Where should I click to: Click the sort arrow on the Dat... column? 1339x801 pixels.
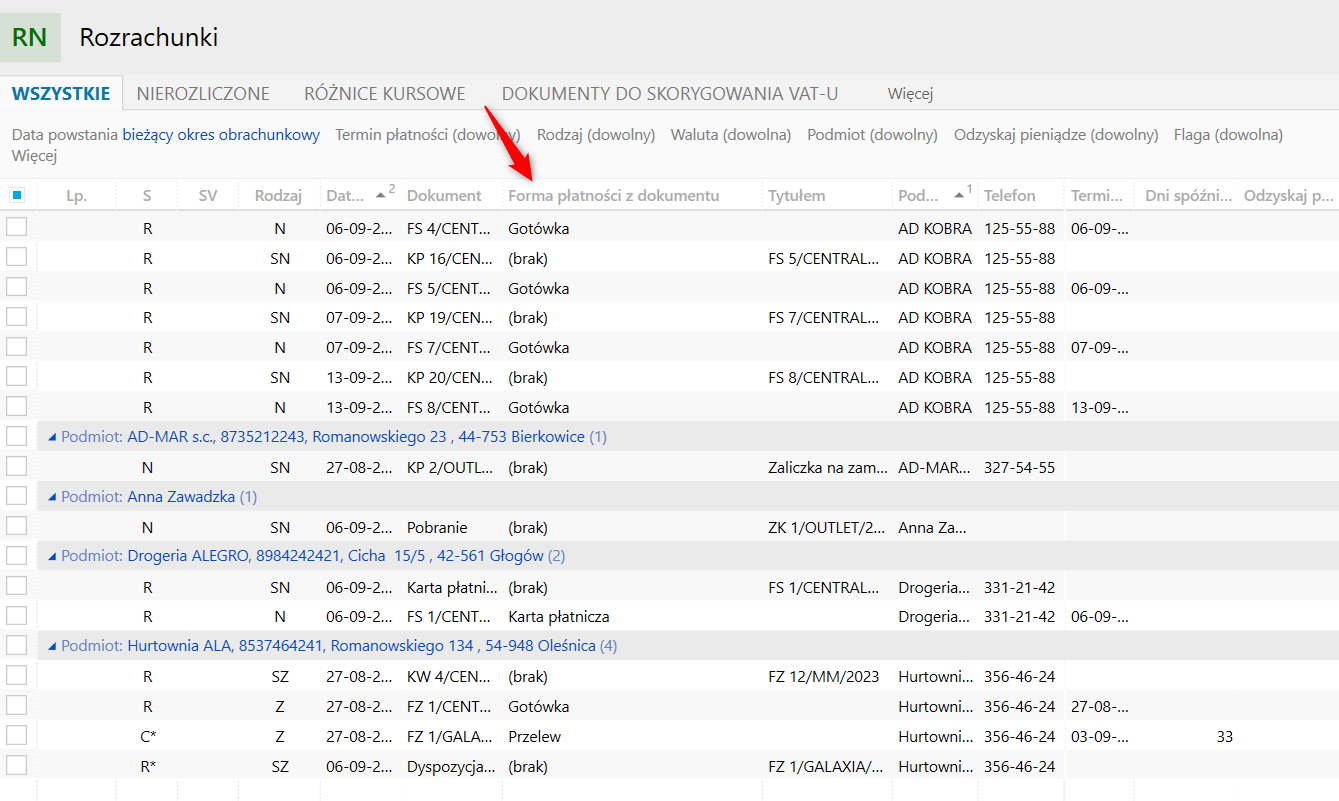380,195
